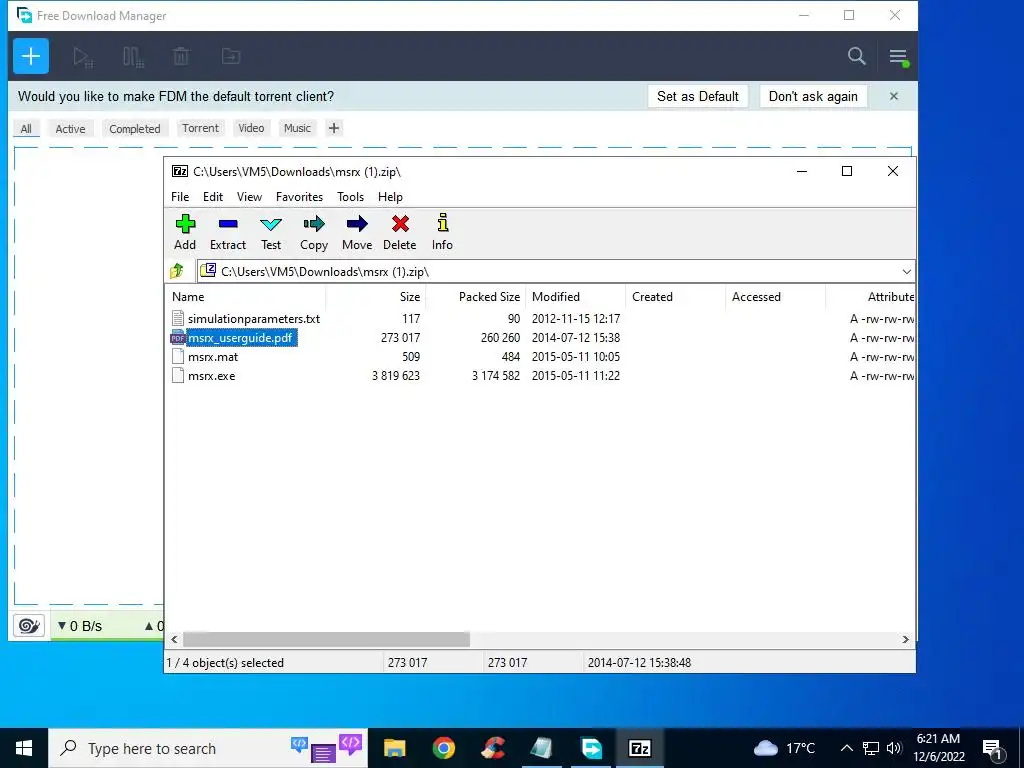
Task: Click the right arrow of horizontal scrollbar
Action: click(905, 639)
